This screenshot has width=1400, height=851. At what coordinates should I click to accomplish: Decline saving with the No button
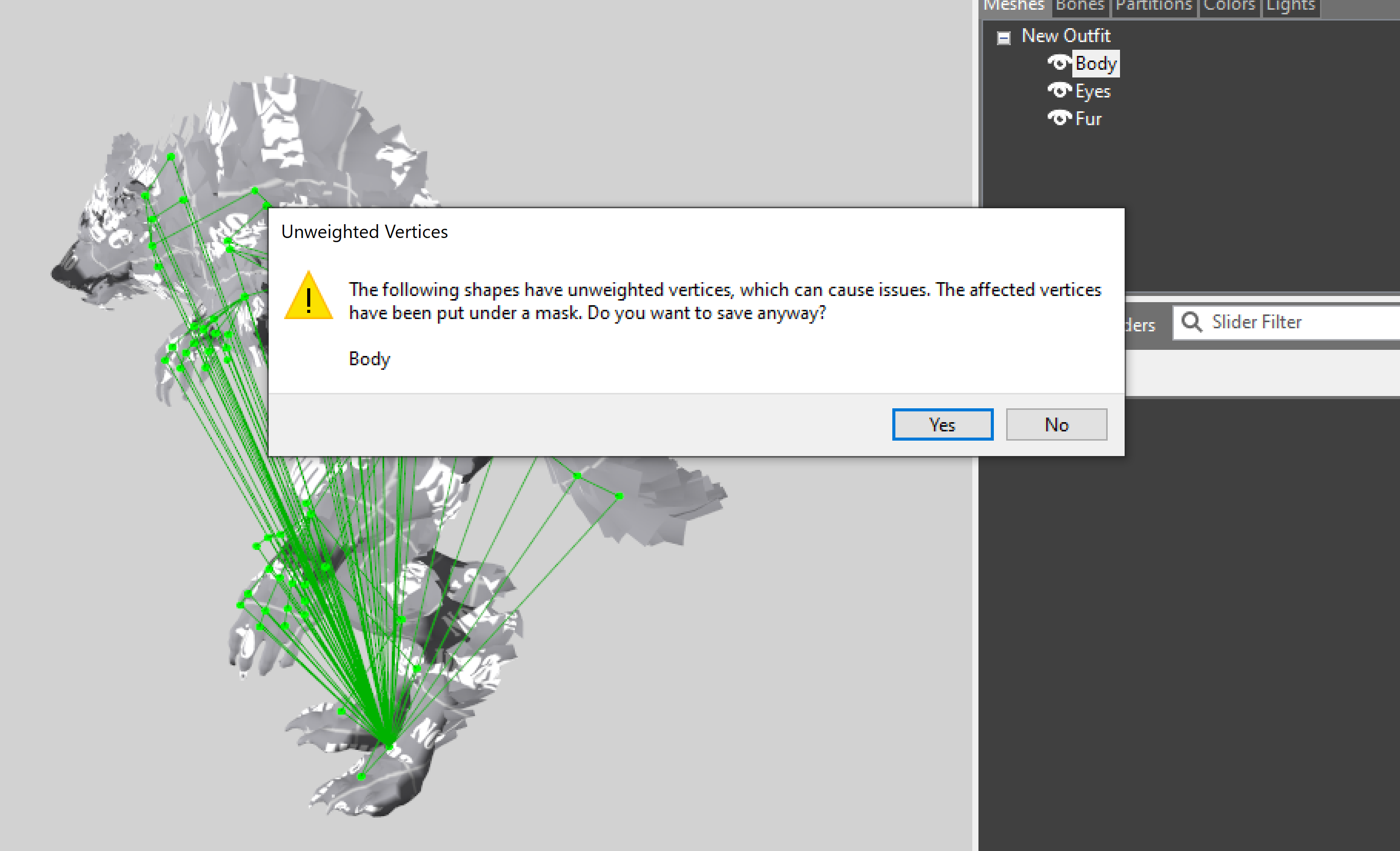coord(1056,424)
